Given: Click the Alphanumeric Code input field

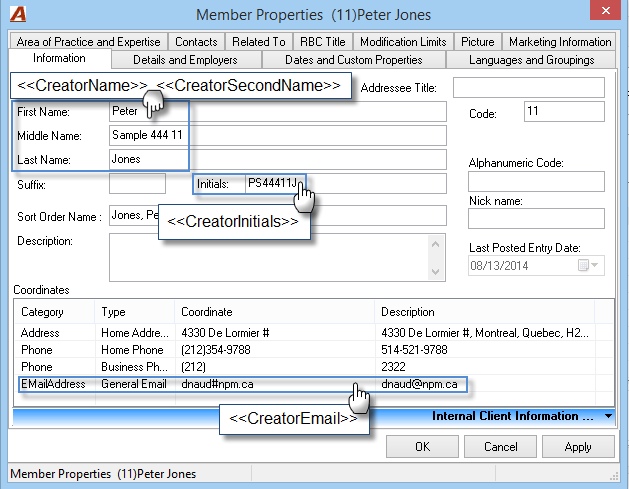Looking at the screenshot, I should pos(536,182).
